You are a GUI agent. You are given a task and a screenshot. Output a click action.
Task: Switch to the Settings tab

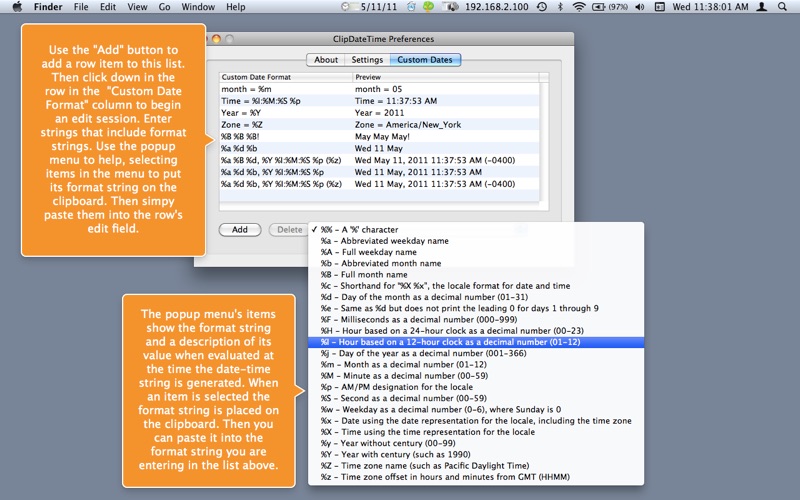367,60
